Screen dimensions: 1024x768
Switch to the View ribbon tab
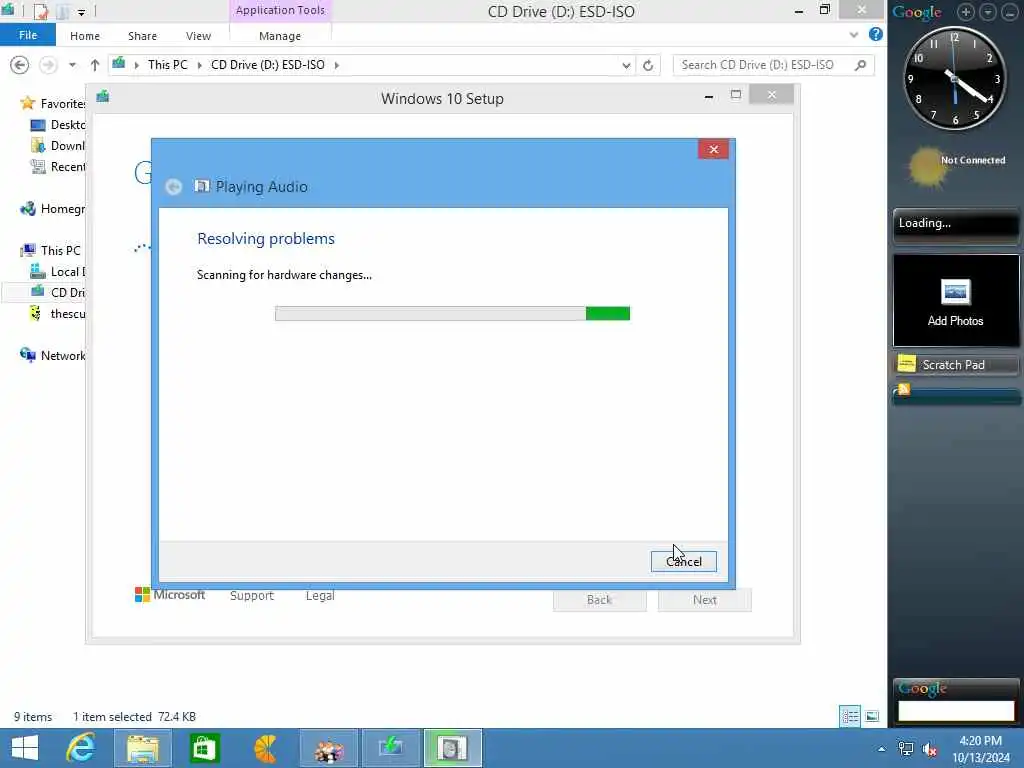198,36
